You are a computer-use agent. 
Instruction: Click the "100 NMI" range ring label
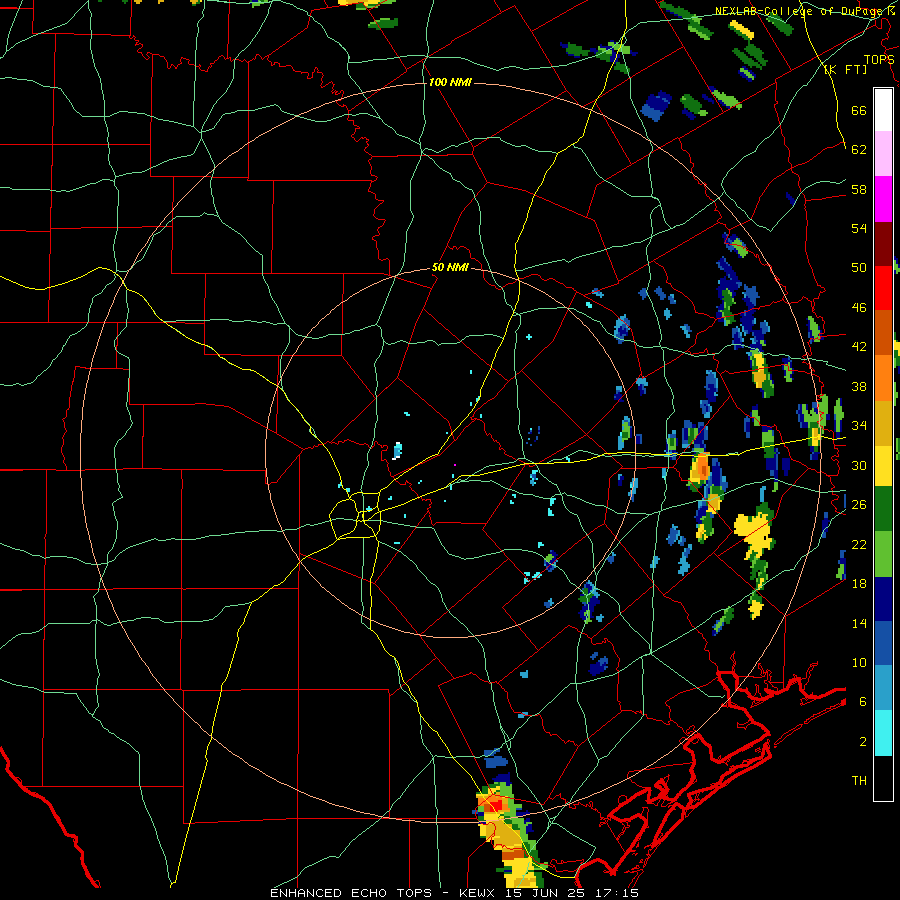click(450, 83)
